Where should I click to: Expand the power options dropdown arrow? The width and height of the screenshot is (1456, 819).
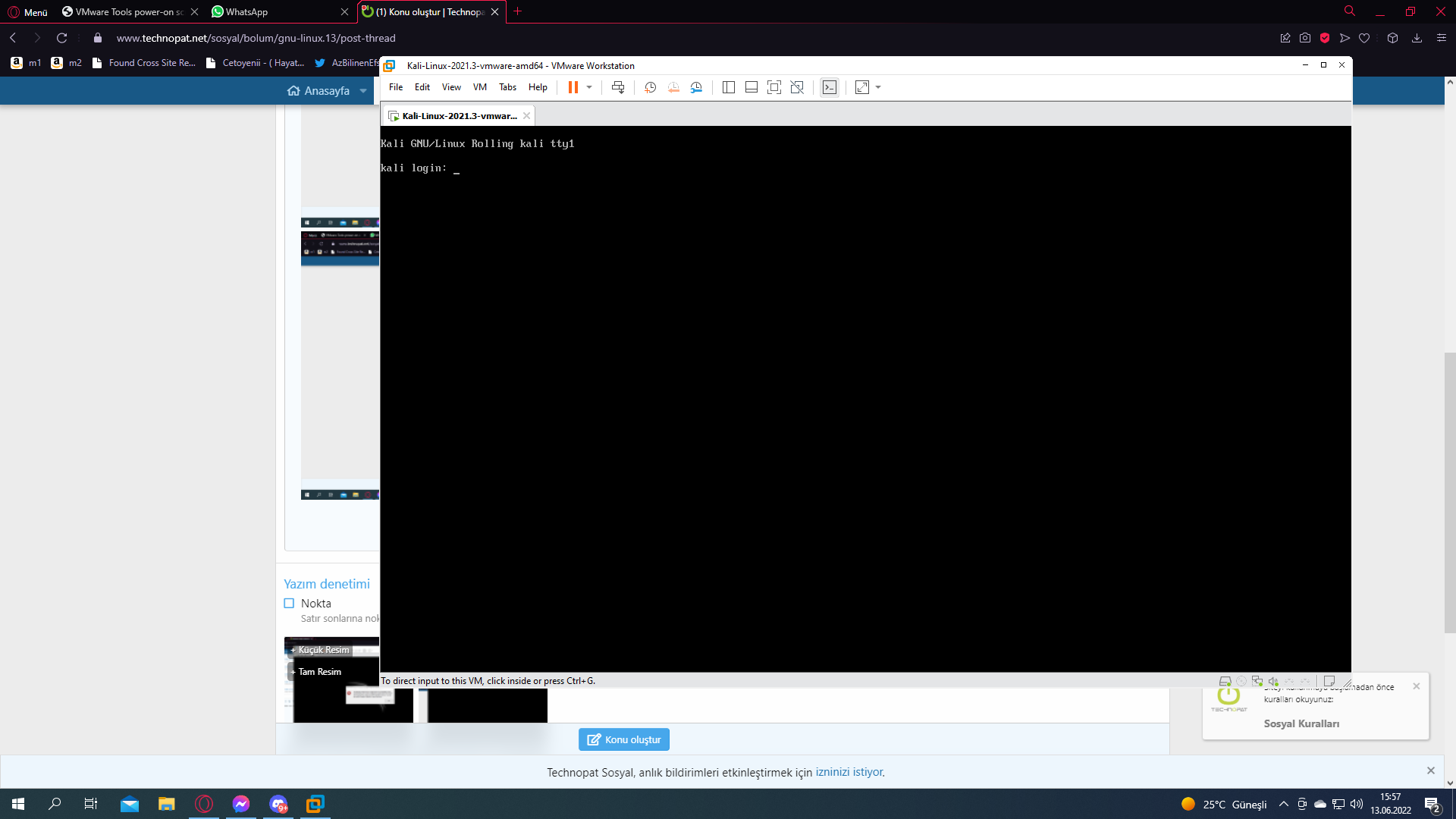(x=589, y=87)
